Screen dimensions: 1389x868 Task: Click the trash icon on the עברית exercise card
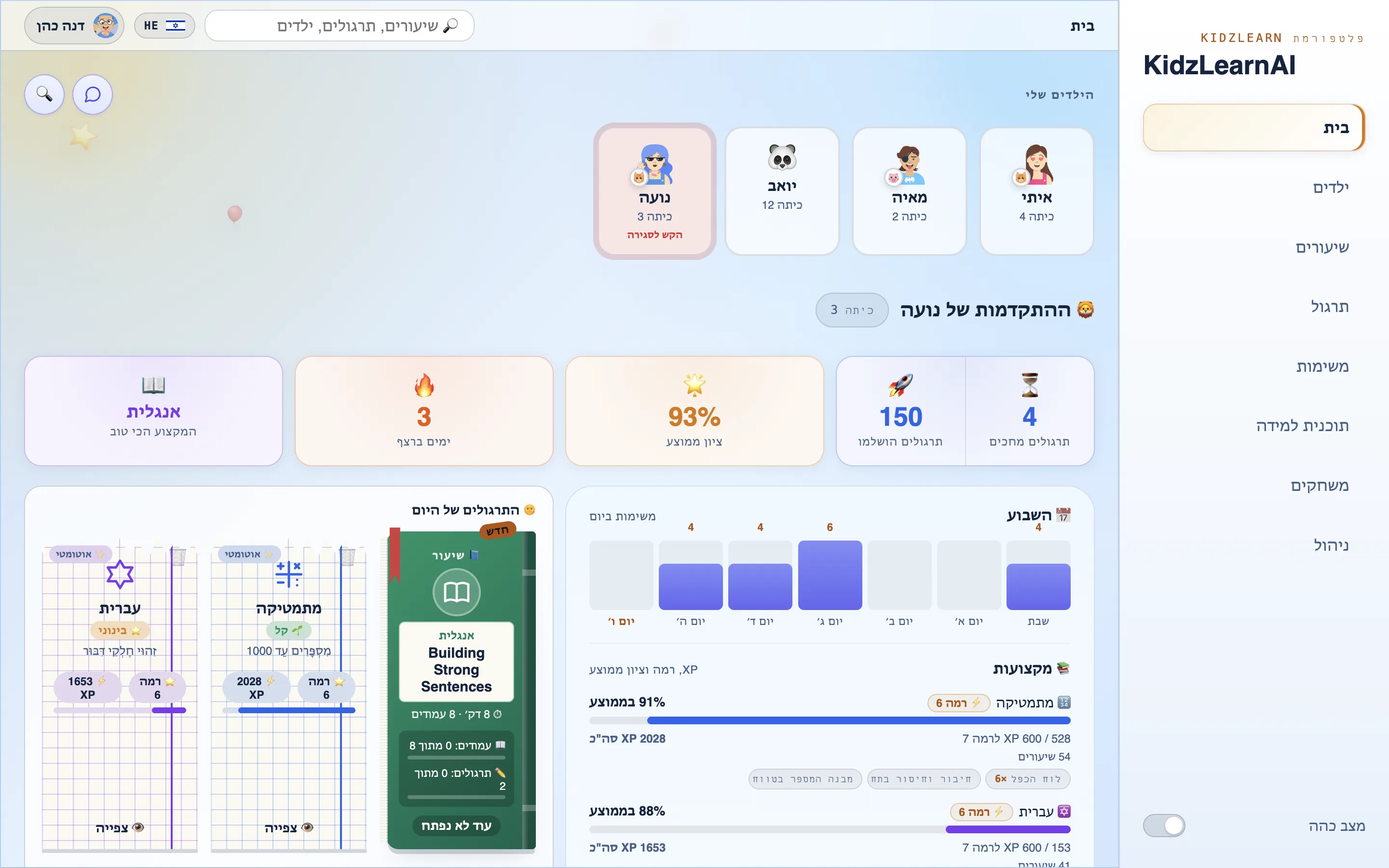178,556
